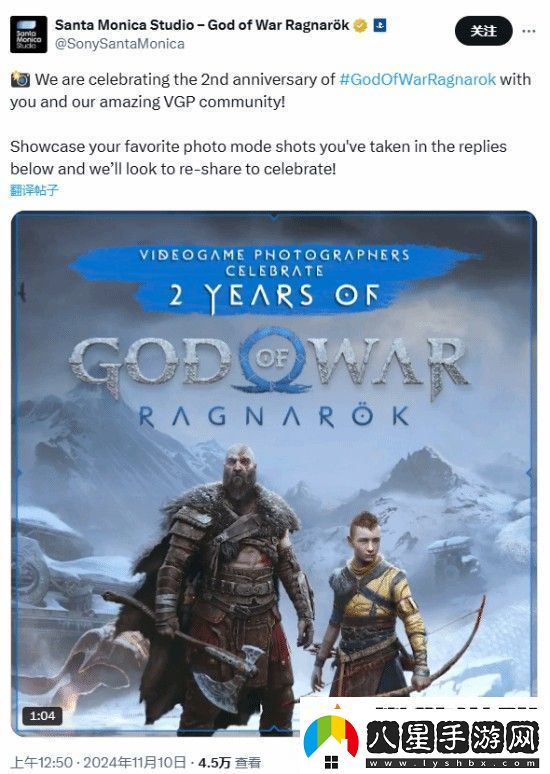This screenshot has width=550, height=774.
Task: Open the Santa Monica Studio profile avatar
Action: tap(28, 34)
